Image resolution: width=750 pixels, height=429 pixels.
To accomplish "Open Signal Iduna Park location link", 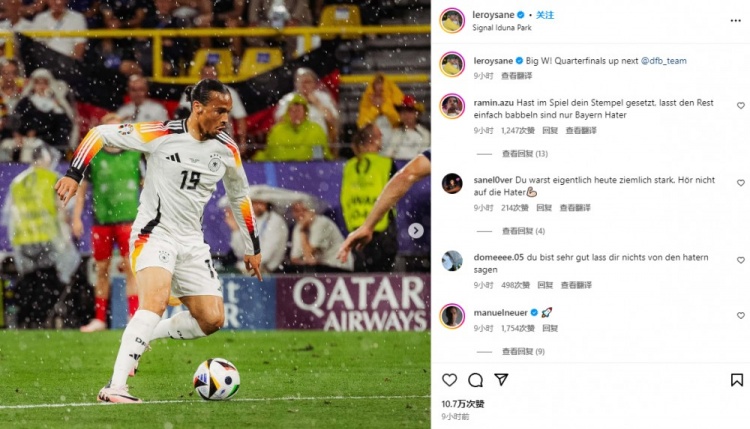I will 502,28.
